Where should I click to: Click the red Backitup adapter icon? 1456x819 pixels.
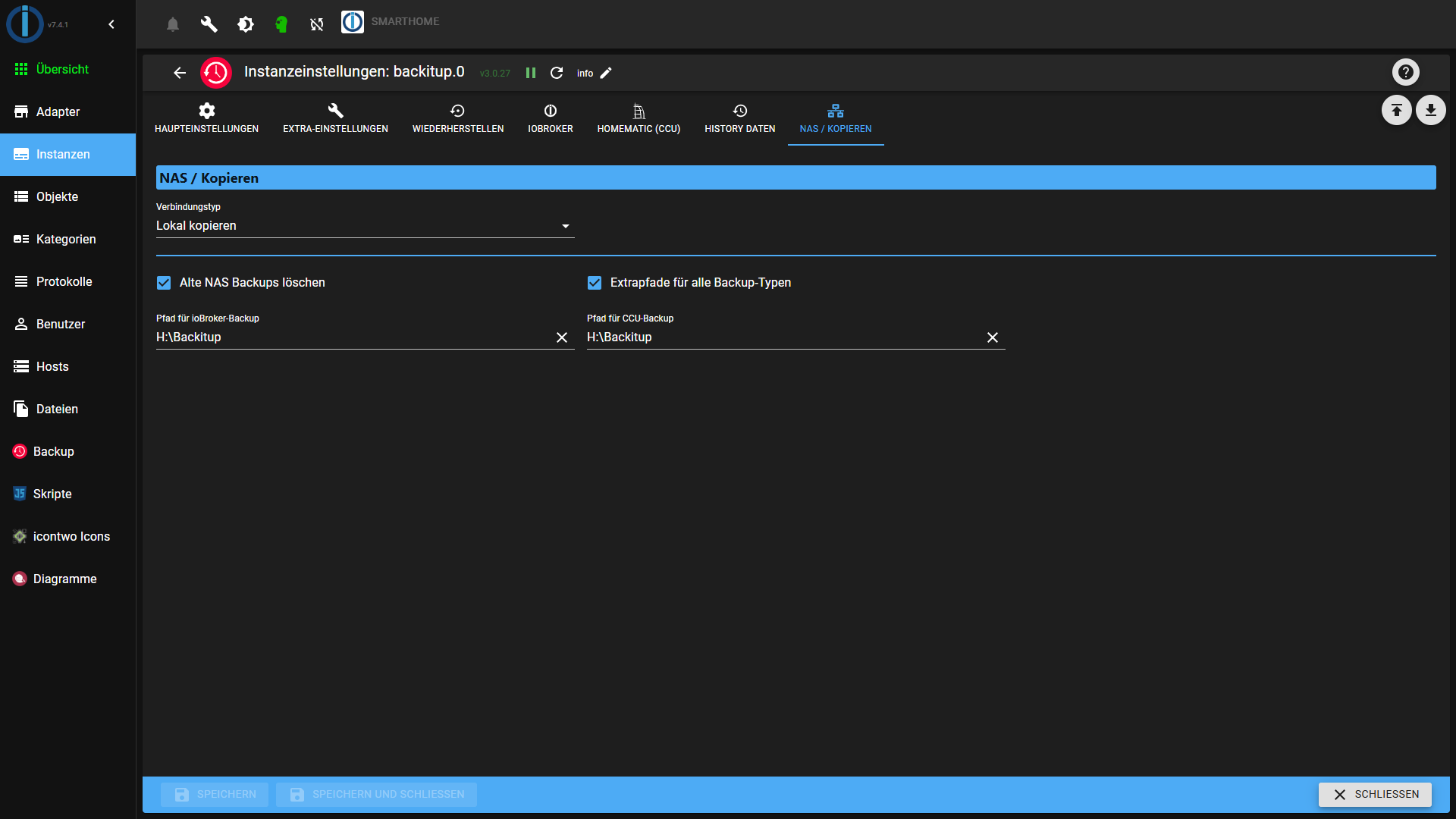[216, 73]
